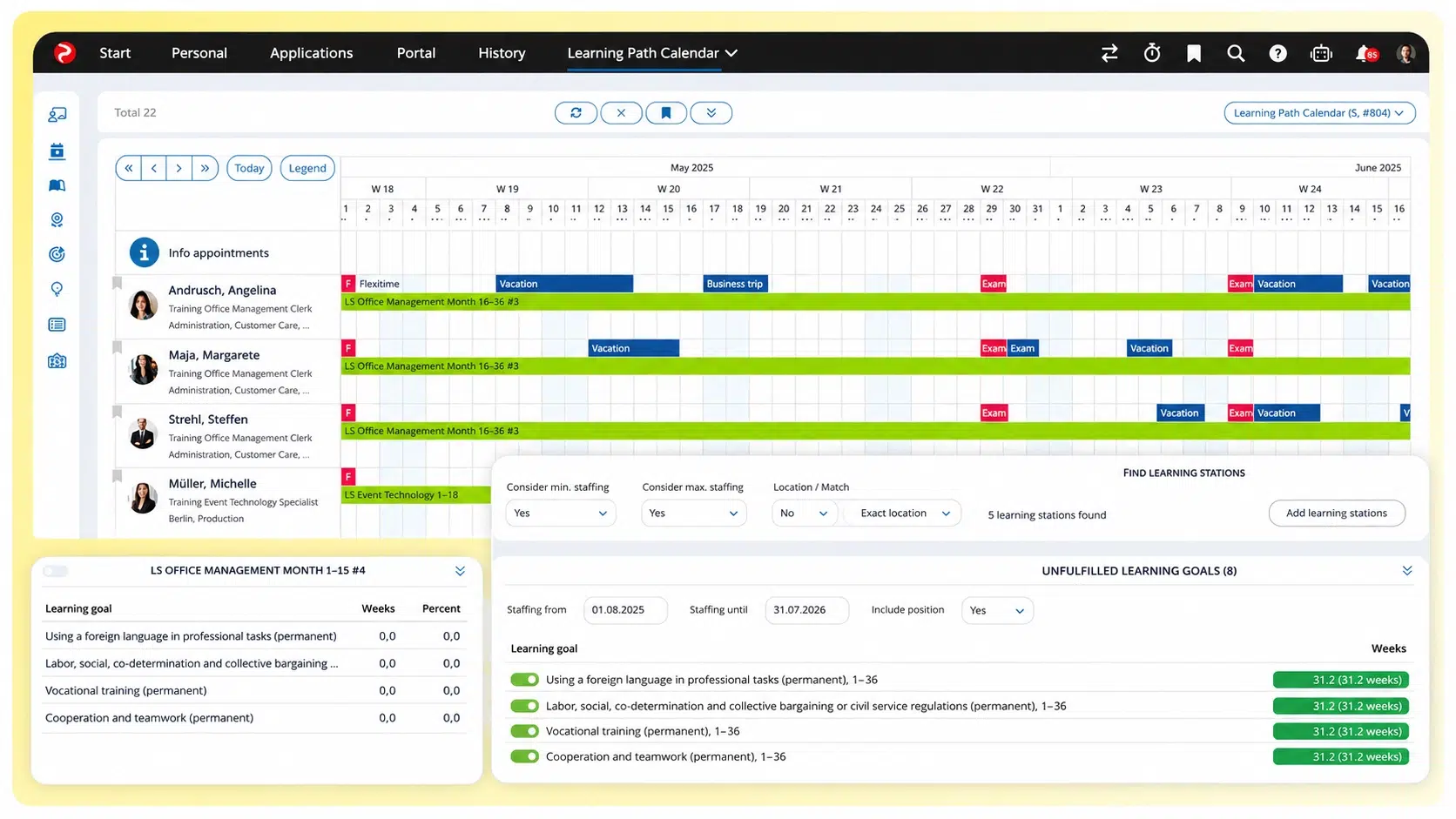
Task: Open the Exact location dropdown
Action: [x=904, y=514]
